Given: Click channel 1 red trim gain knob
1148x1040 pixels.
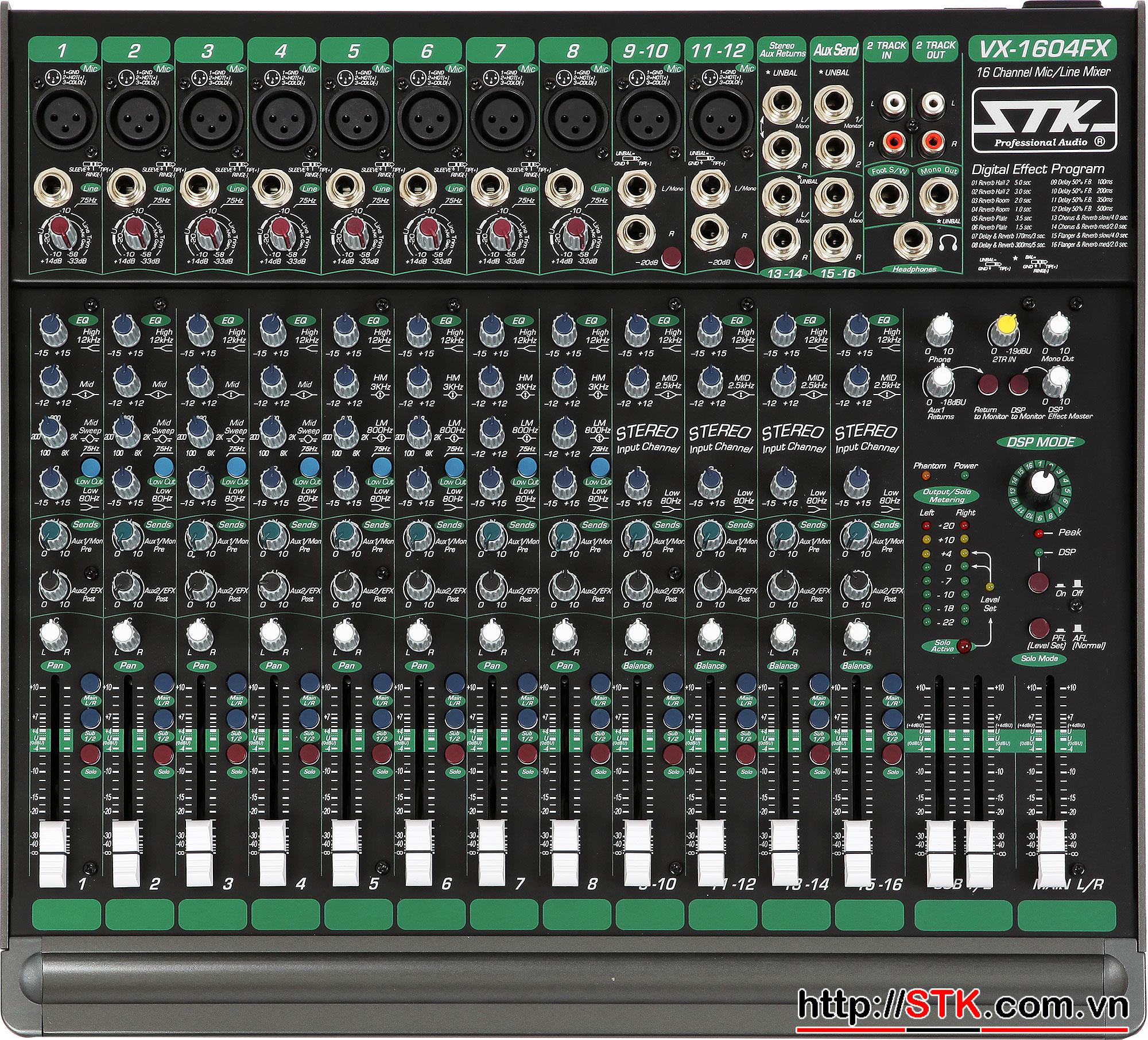Looking at the screenshot, I should pyautogui.click(x=62, y=231).
